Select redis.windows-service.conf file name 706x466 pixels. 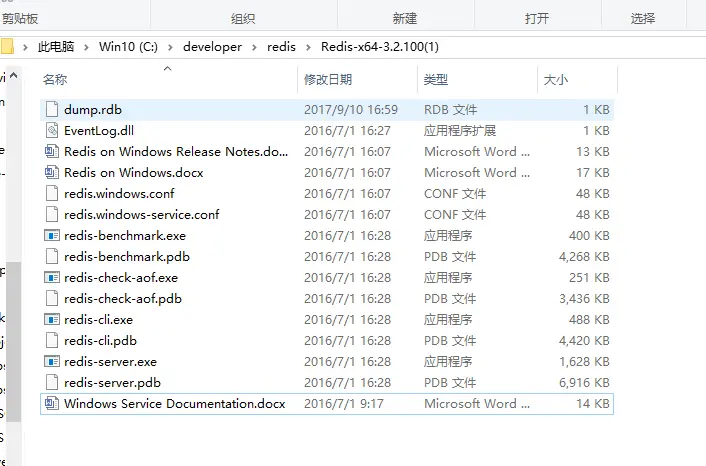pos(142,214)
